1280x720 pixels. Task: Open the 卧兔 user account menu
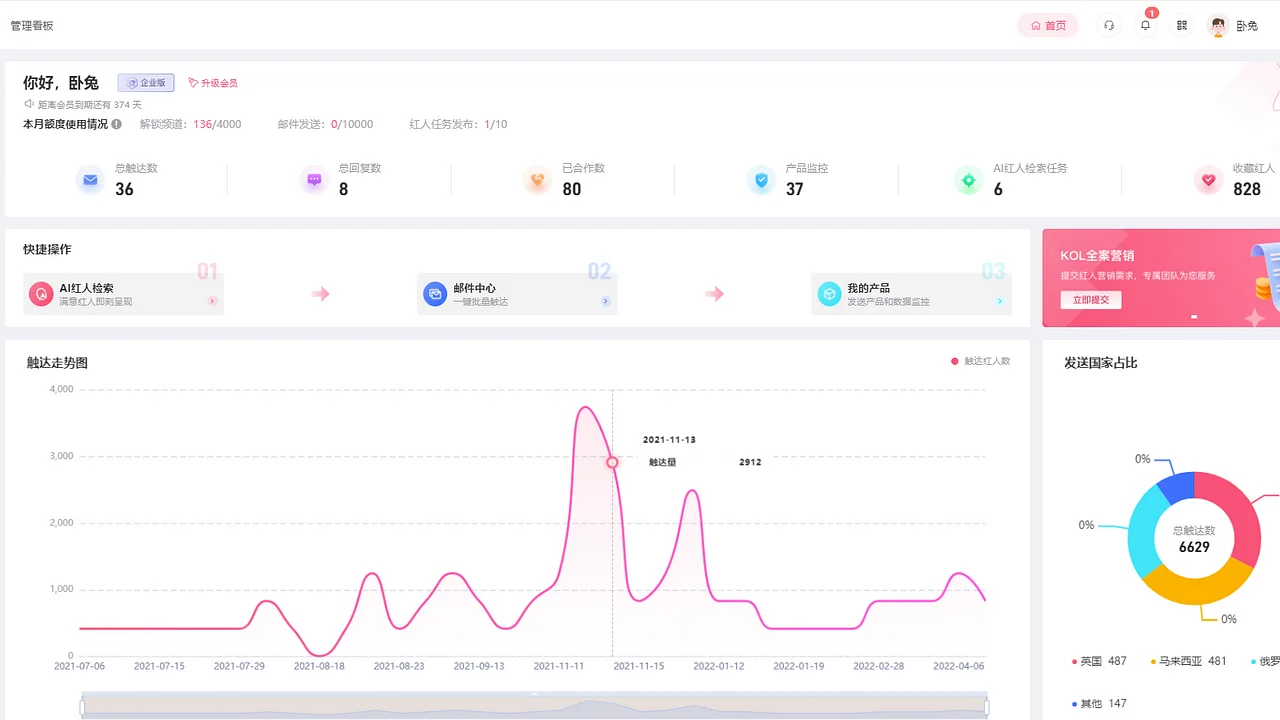(1233, 26)
